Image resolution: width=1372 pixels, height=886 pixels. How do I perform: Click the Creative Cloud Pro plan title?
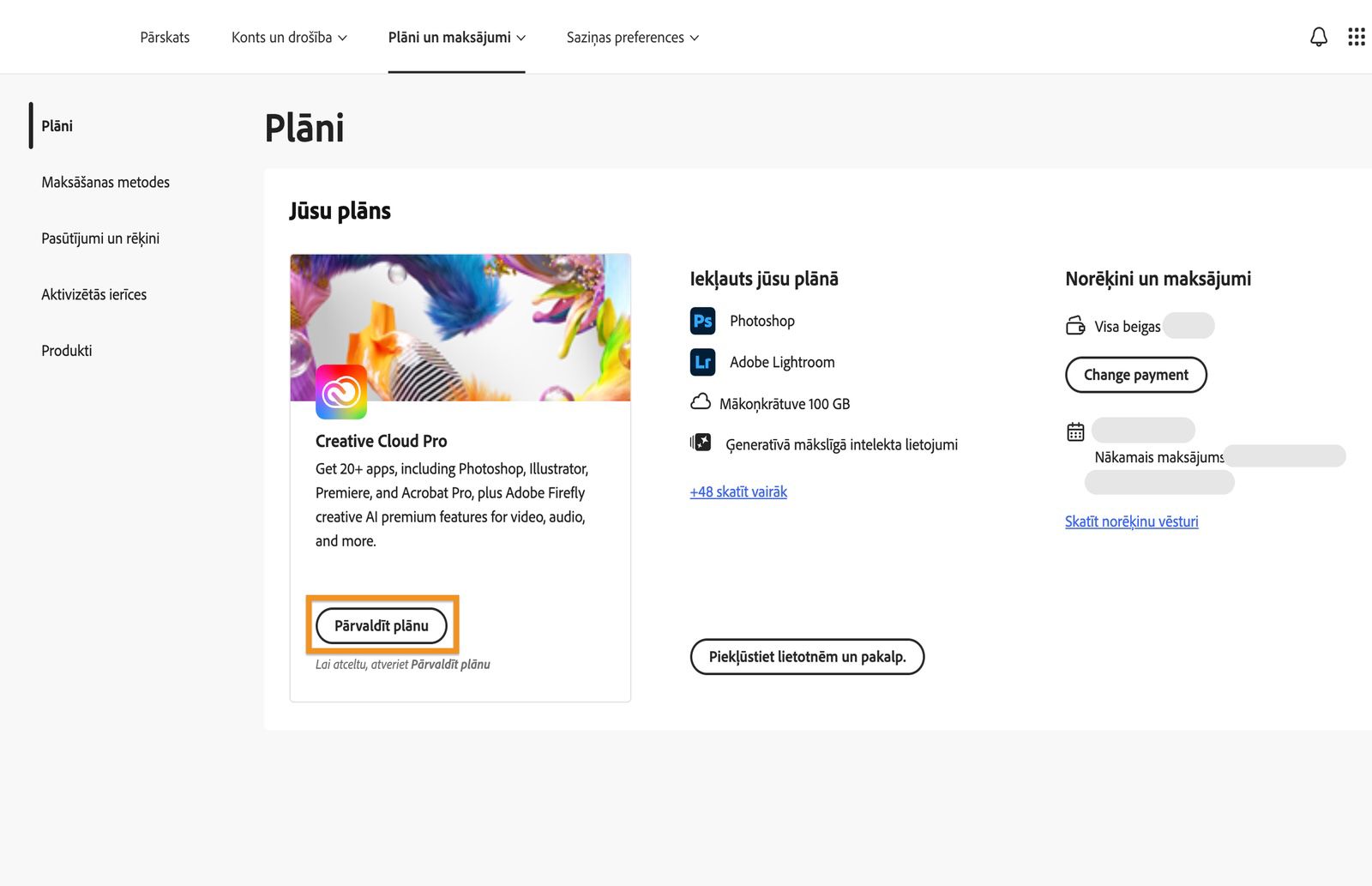(381, 441)
